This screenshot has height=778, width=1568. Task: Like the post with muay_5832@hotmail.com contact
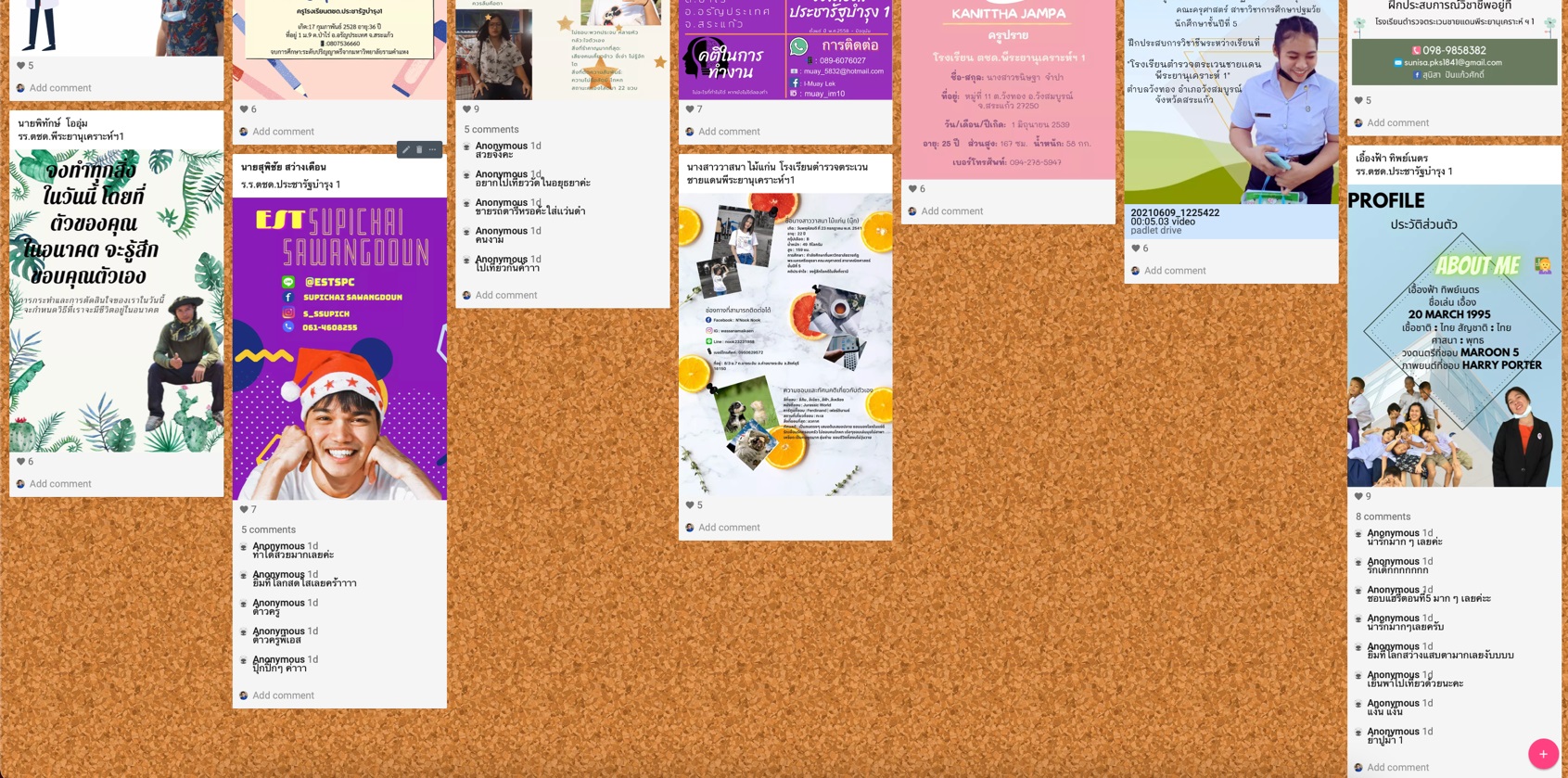(689, 109)
